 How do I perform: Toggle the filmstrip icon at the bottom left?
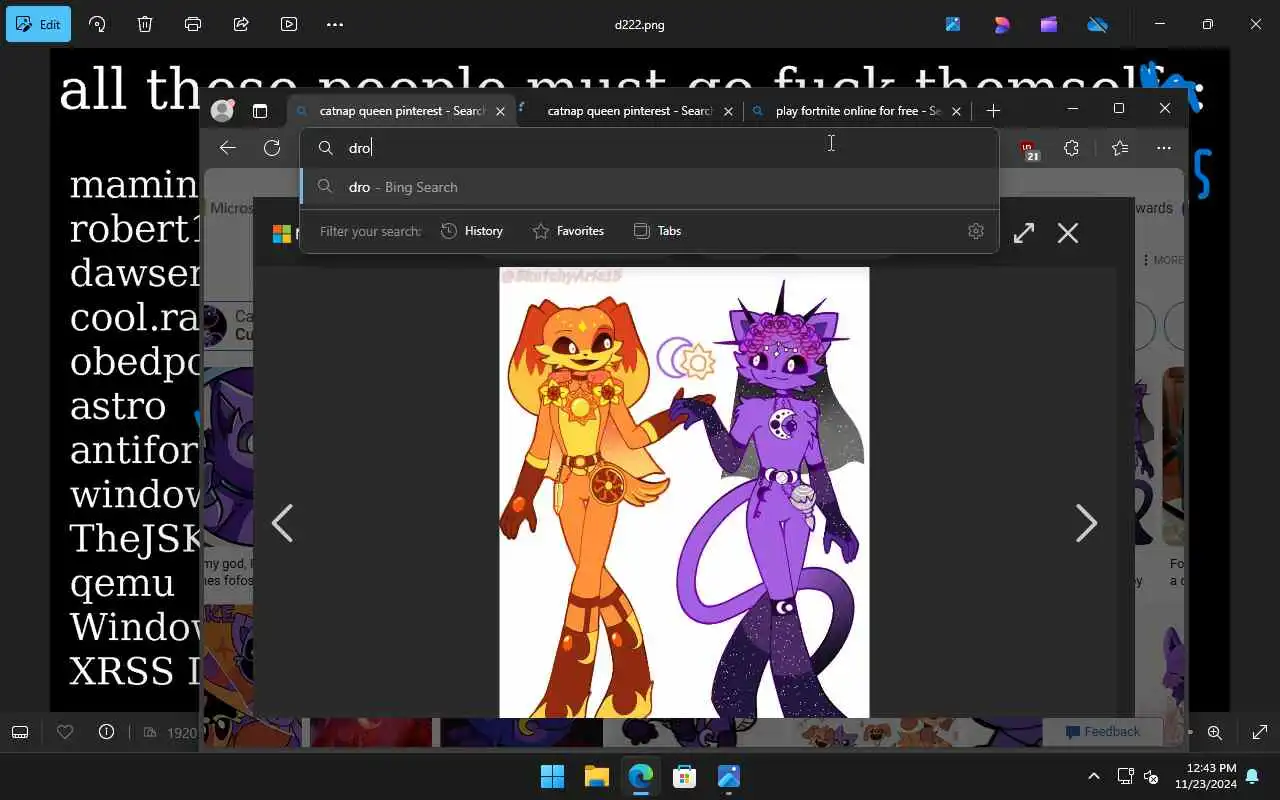(x=20, y=732)
